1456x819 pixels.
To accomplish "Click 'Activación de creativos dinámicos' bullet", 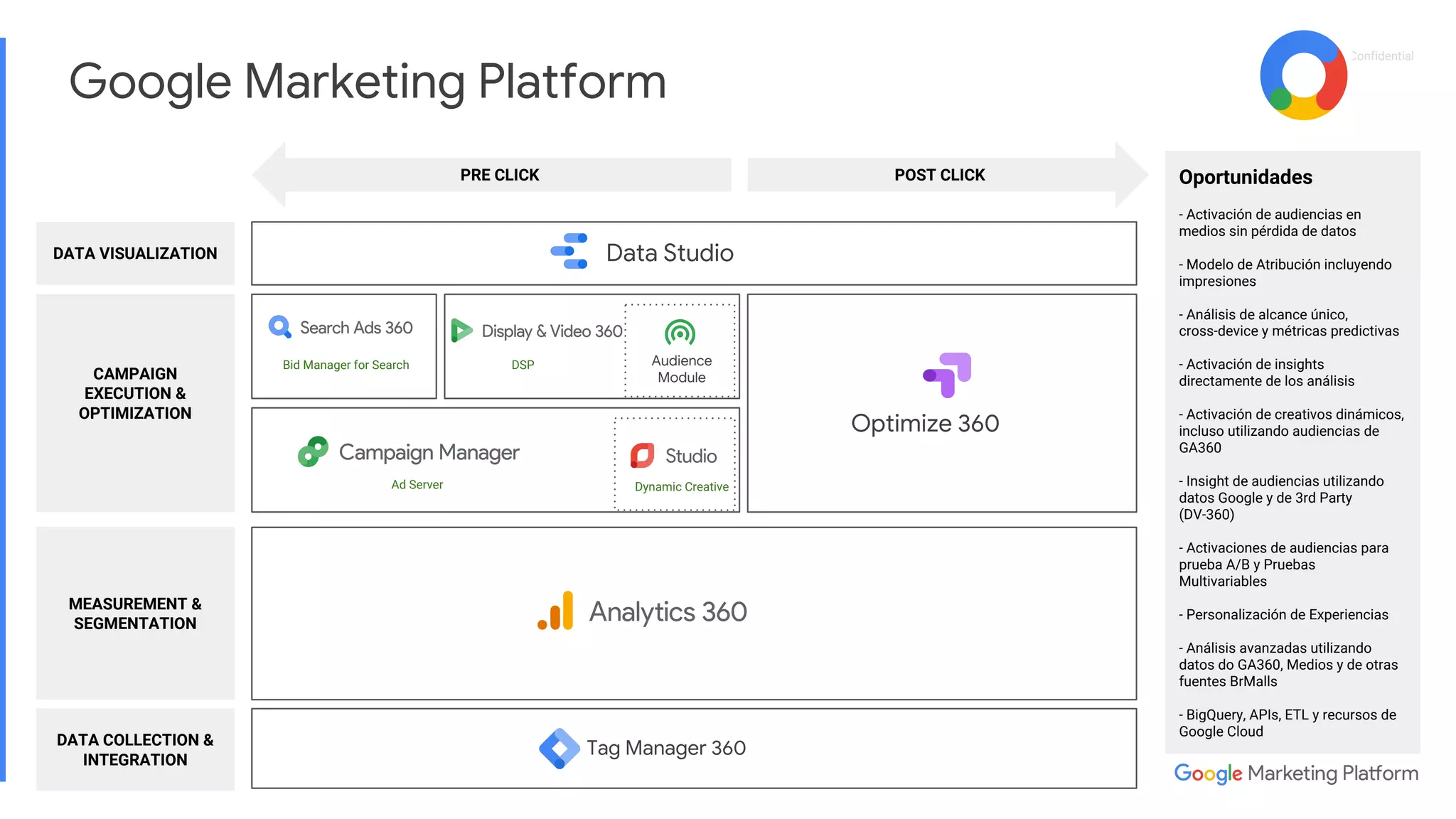I will click(1292, 431).
